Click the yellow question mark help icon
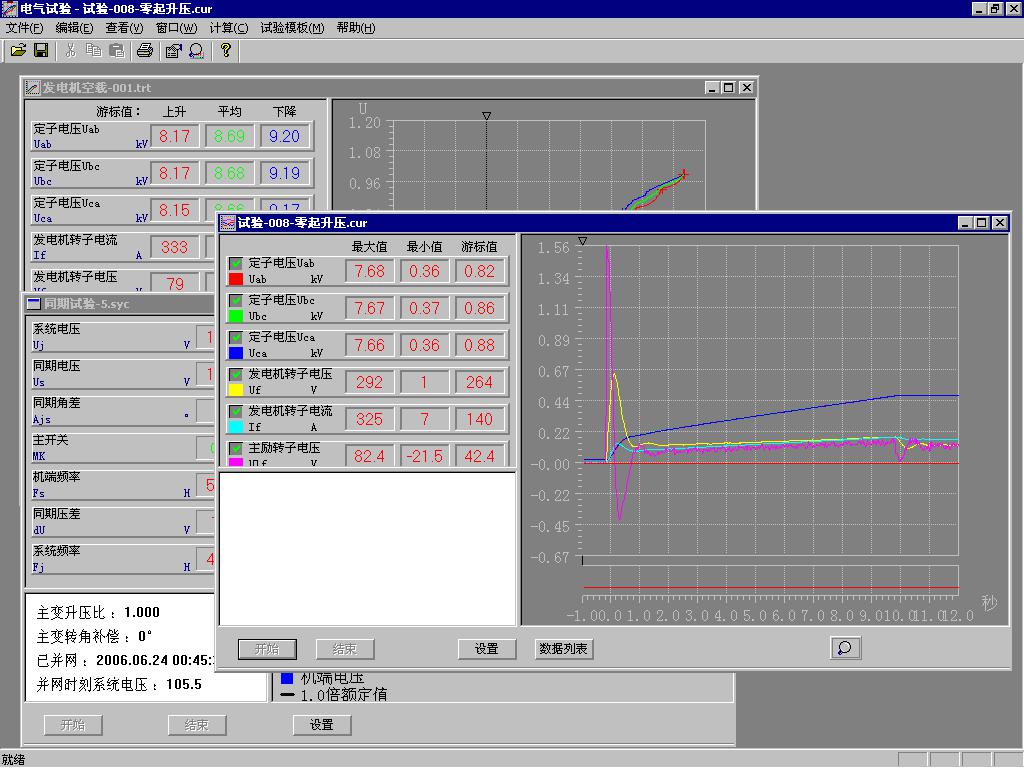Image resolution: width=1024 pixels, height=768 pixels. pyautogui.click(x=226, y=50)
